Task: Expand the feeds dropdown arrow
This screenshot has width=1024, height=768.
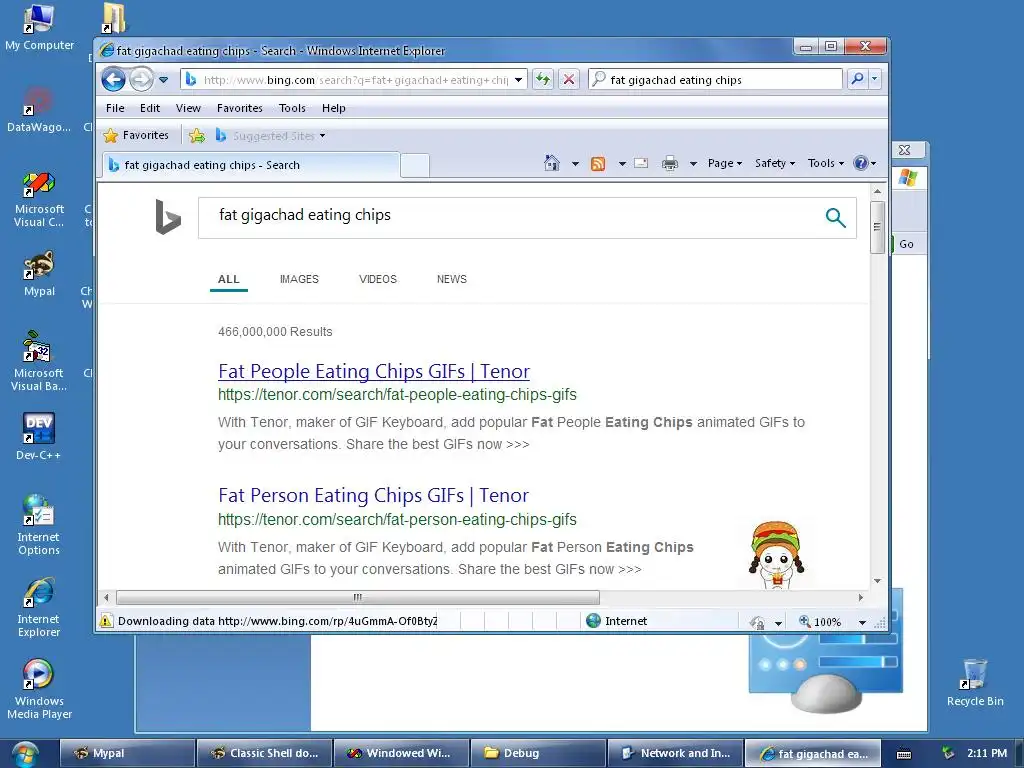Action: click(x=622, y=163)
